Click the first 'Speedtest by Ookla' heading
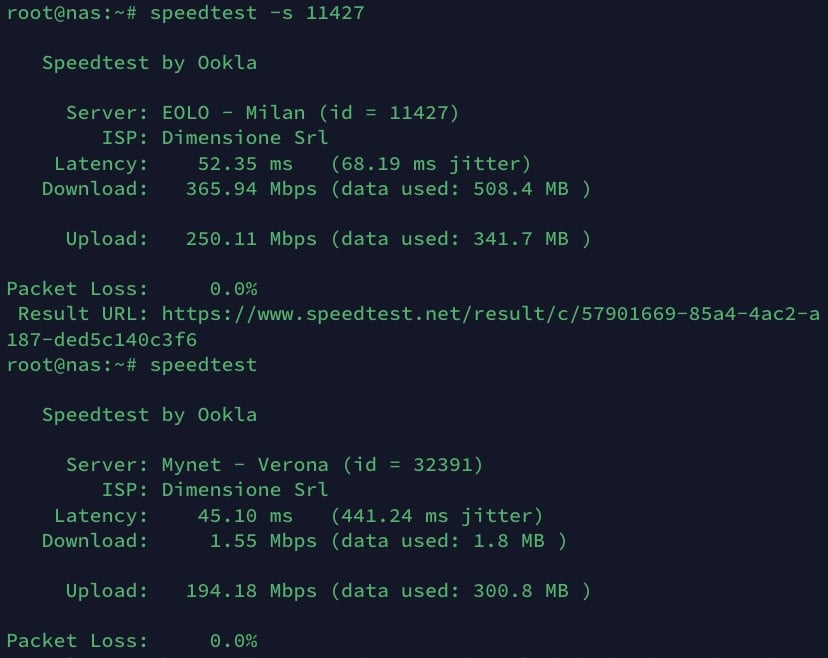Screen dimensions: 828x658 coord(149,63)
